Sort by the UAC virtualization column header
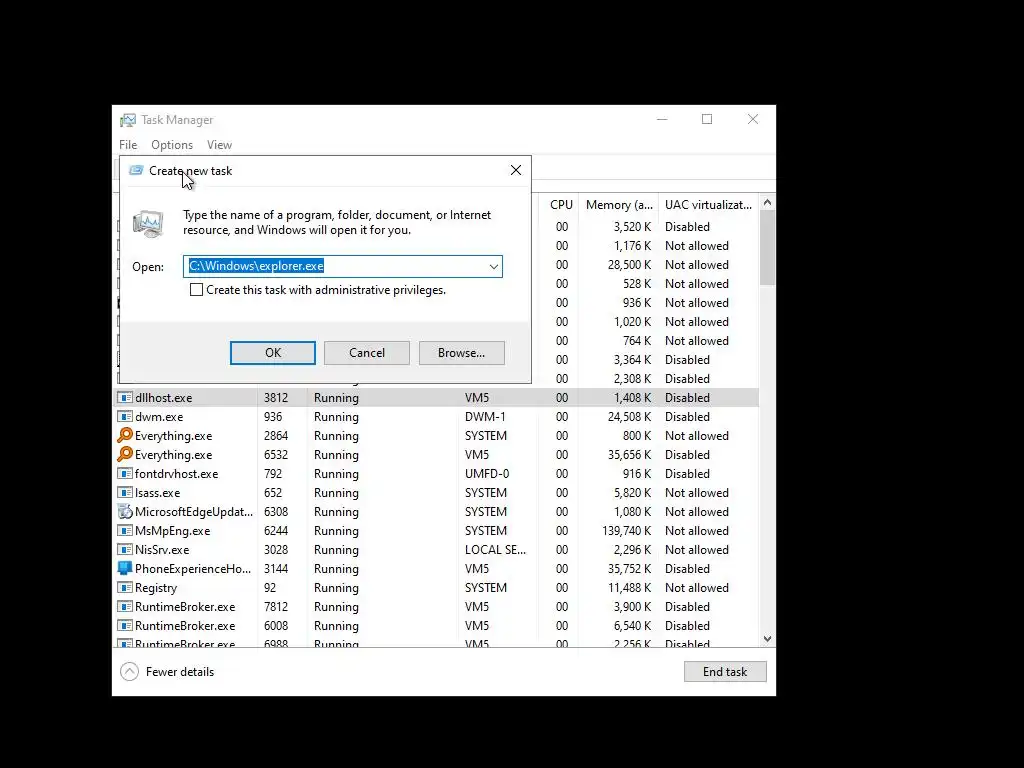The height and width of the screenshot is (768, 1024). [708, 204]
